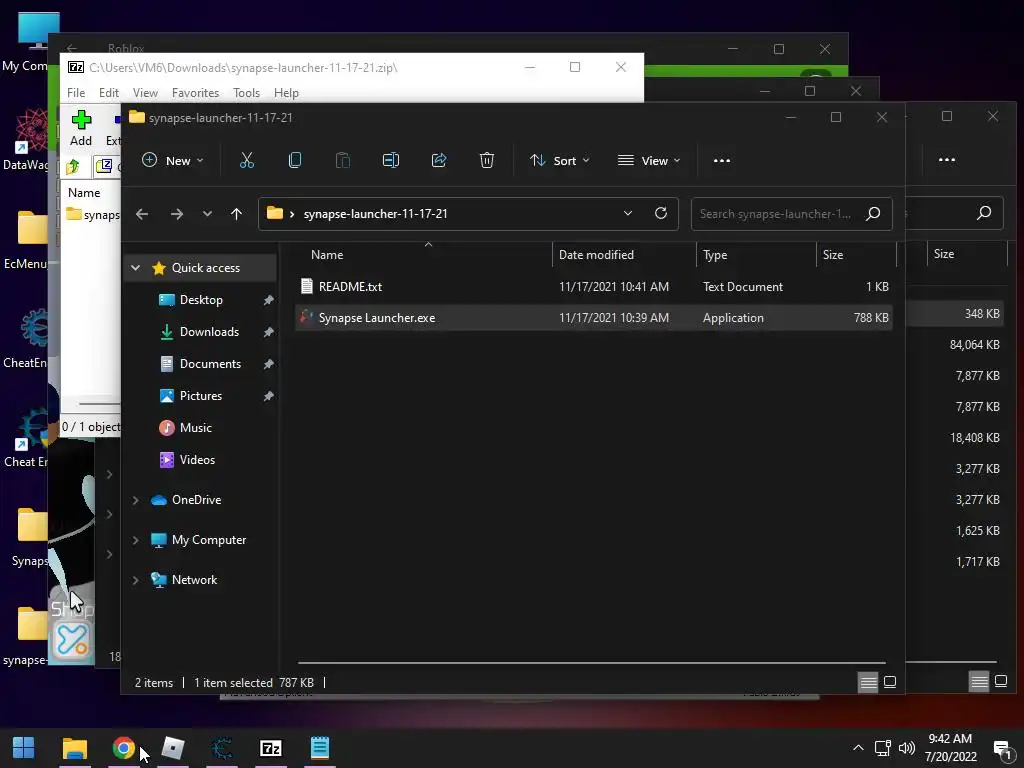Open the Edit menu in 7-Zip
The width and height of the screenshot is (1024, 768).
pos(108,93)
